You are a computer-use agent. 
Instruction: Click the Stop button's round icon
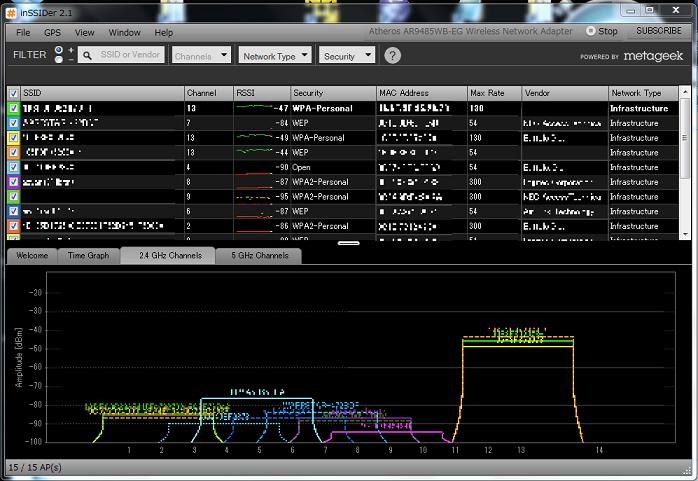coord(591,31)
